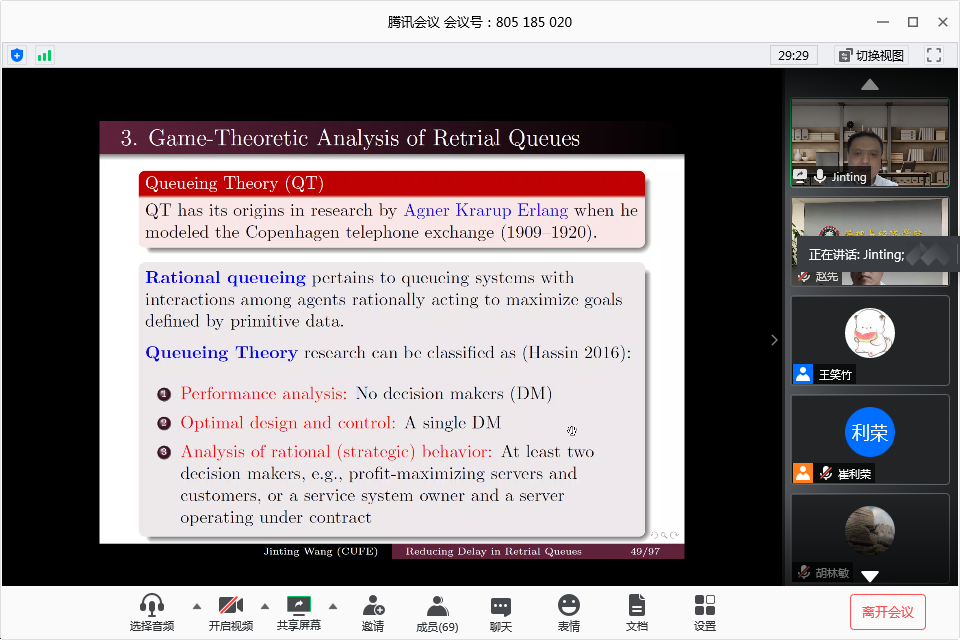Click the meeting timer 29:29
Image resolution: width=960 pixels, height=640 pixels.
pos(793,56)
